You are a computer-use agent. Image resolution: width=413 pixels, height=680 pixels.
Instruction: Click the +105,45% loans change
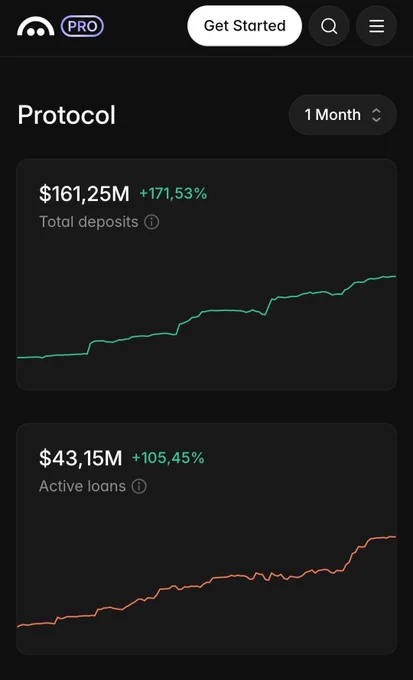[x=168, y=458]
